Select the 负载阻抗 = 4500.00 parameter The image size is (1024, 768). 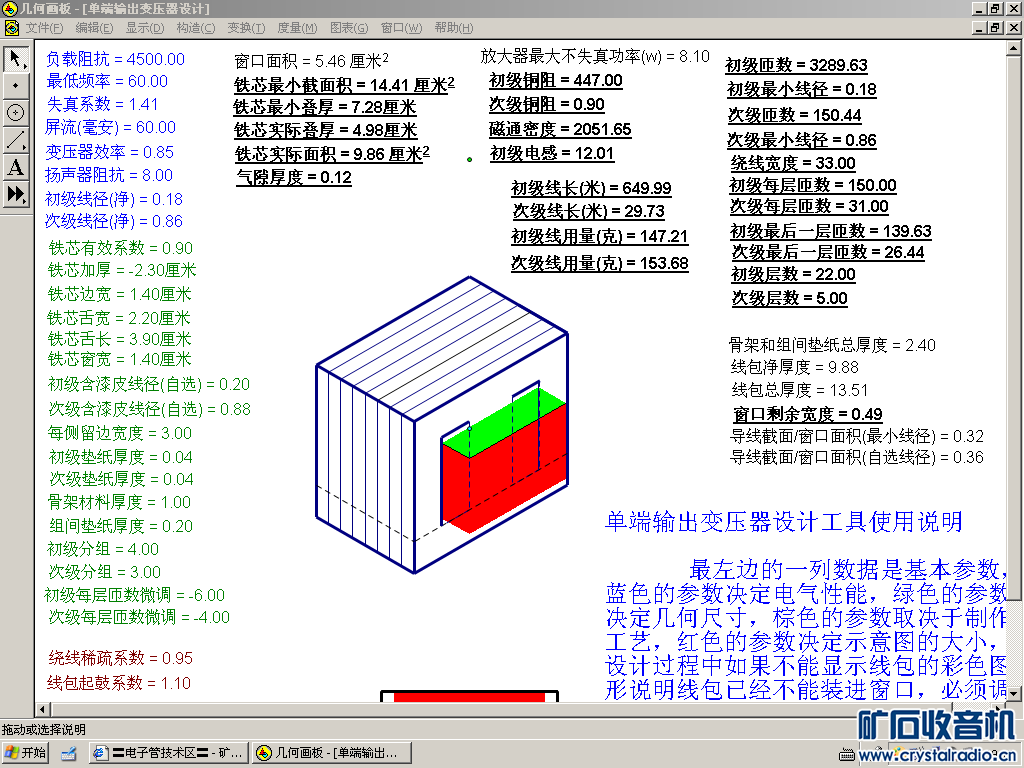[115, 59]
